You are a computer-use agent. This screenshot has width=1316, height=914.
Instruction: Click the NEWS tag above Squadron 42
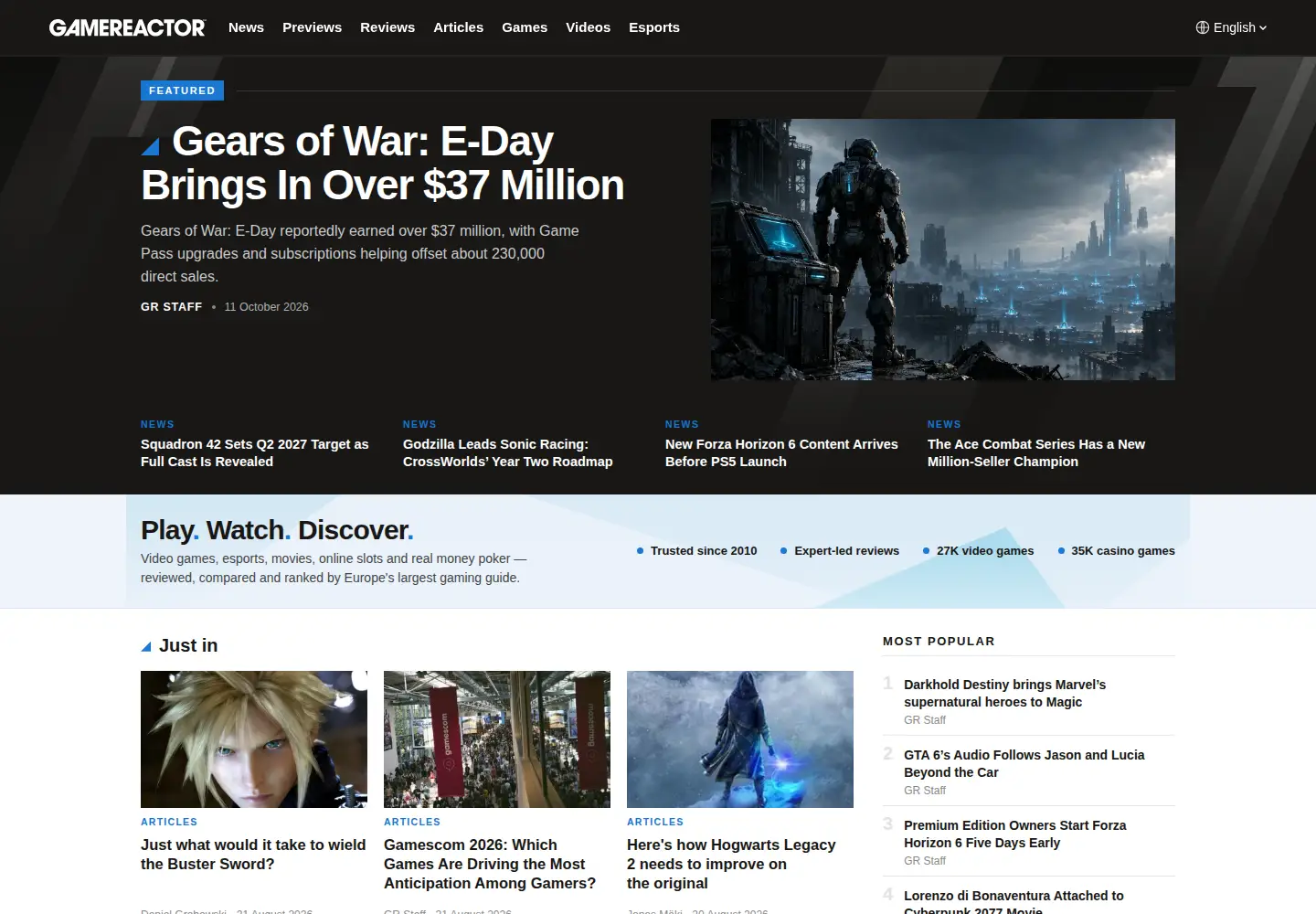click(x=157, y=424)
